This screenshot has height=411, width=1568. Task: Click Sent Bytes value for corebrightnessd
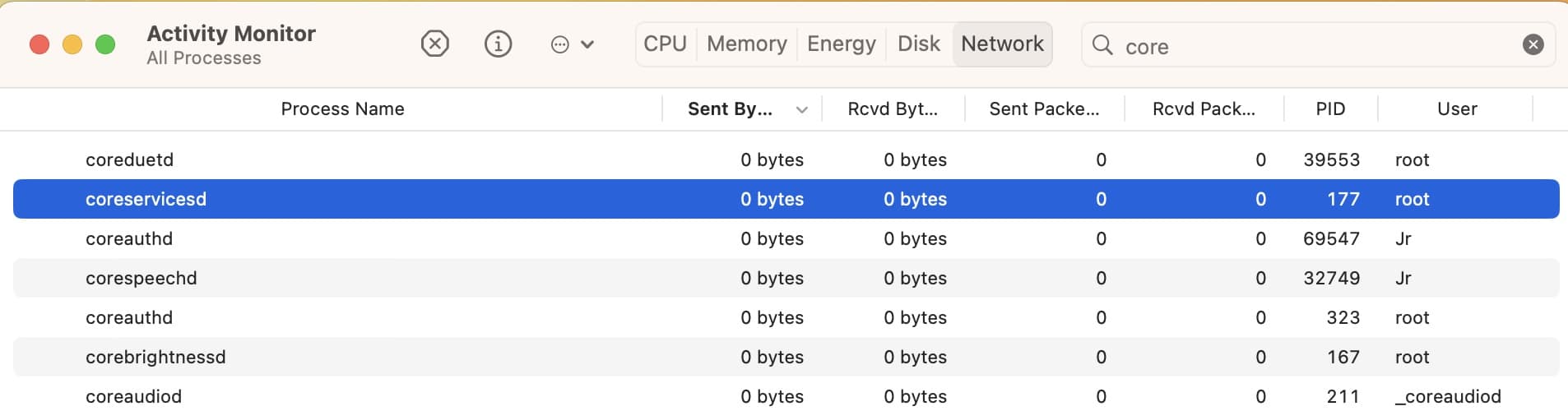point(772,357)
